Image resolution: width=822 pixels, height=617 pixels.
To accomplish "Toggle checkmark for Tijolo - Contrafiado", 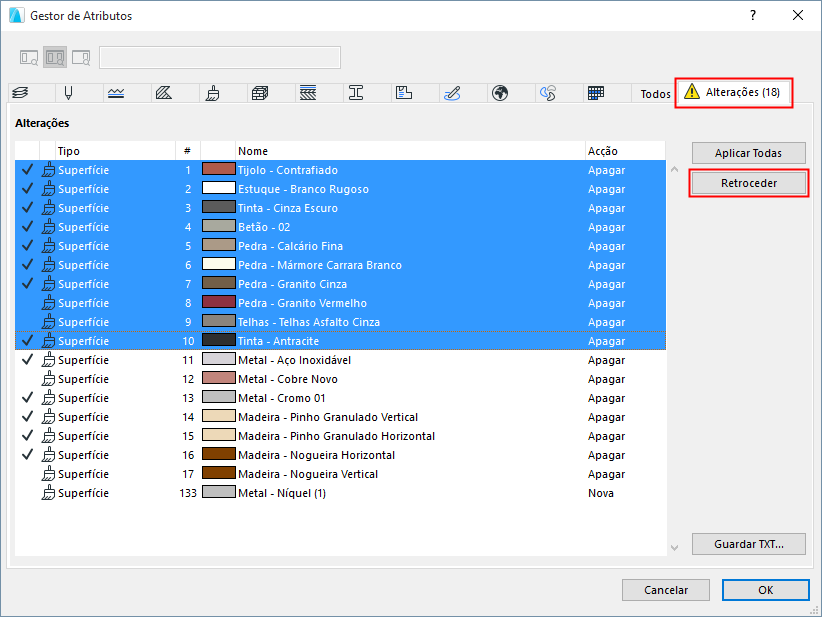I will (x=27, y=170).
